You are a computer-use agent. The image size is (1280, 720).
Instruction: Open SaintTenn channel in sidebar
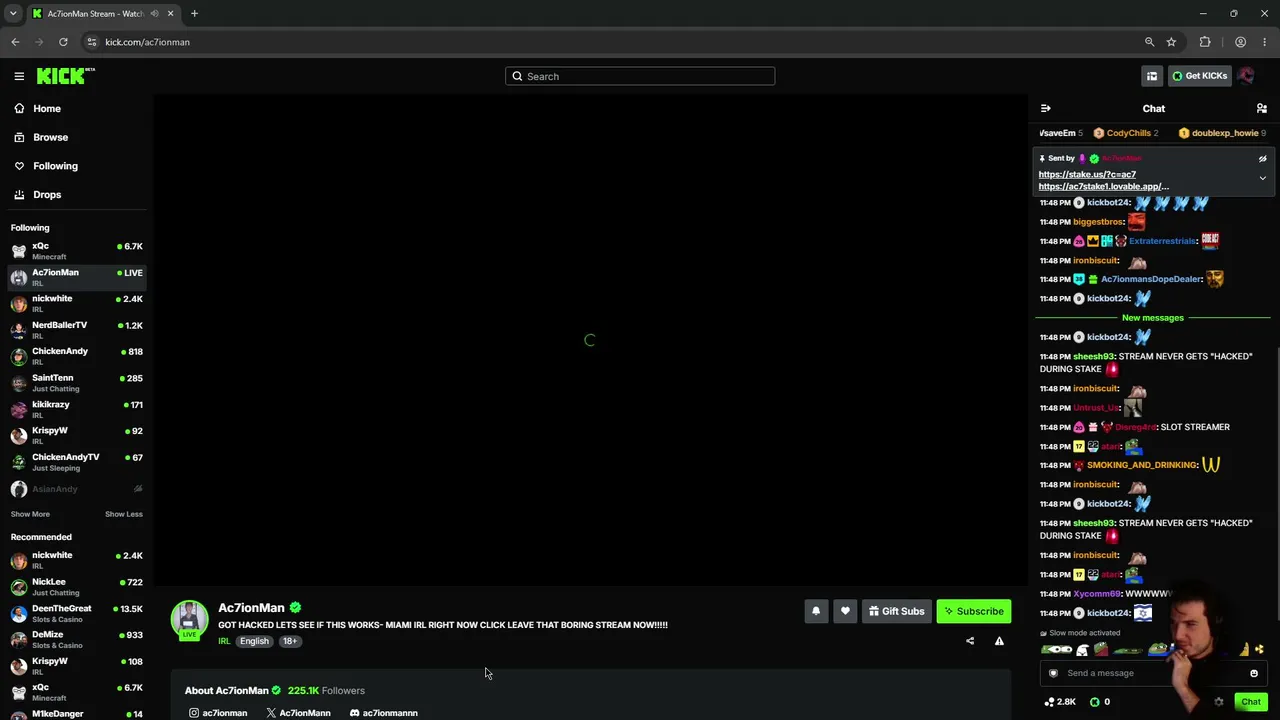point(76,383)
